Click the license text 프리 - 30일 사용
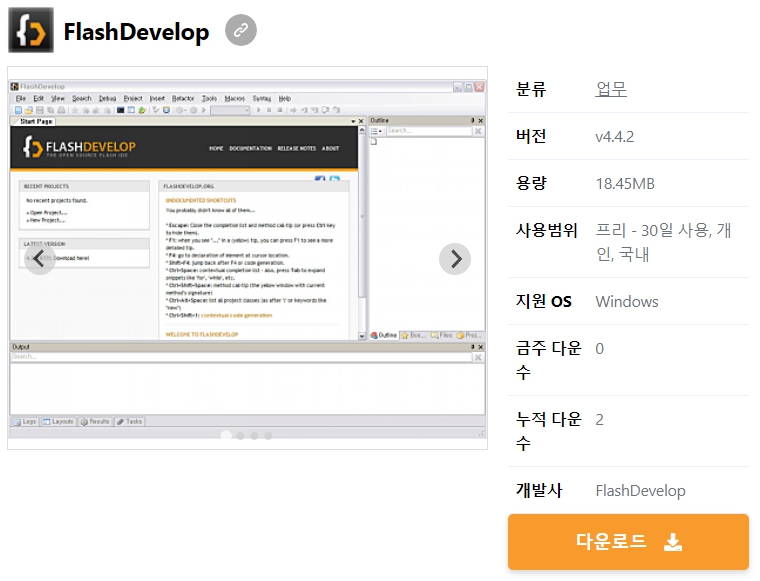 (x=652, y=230)
